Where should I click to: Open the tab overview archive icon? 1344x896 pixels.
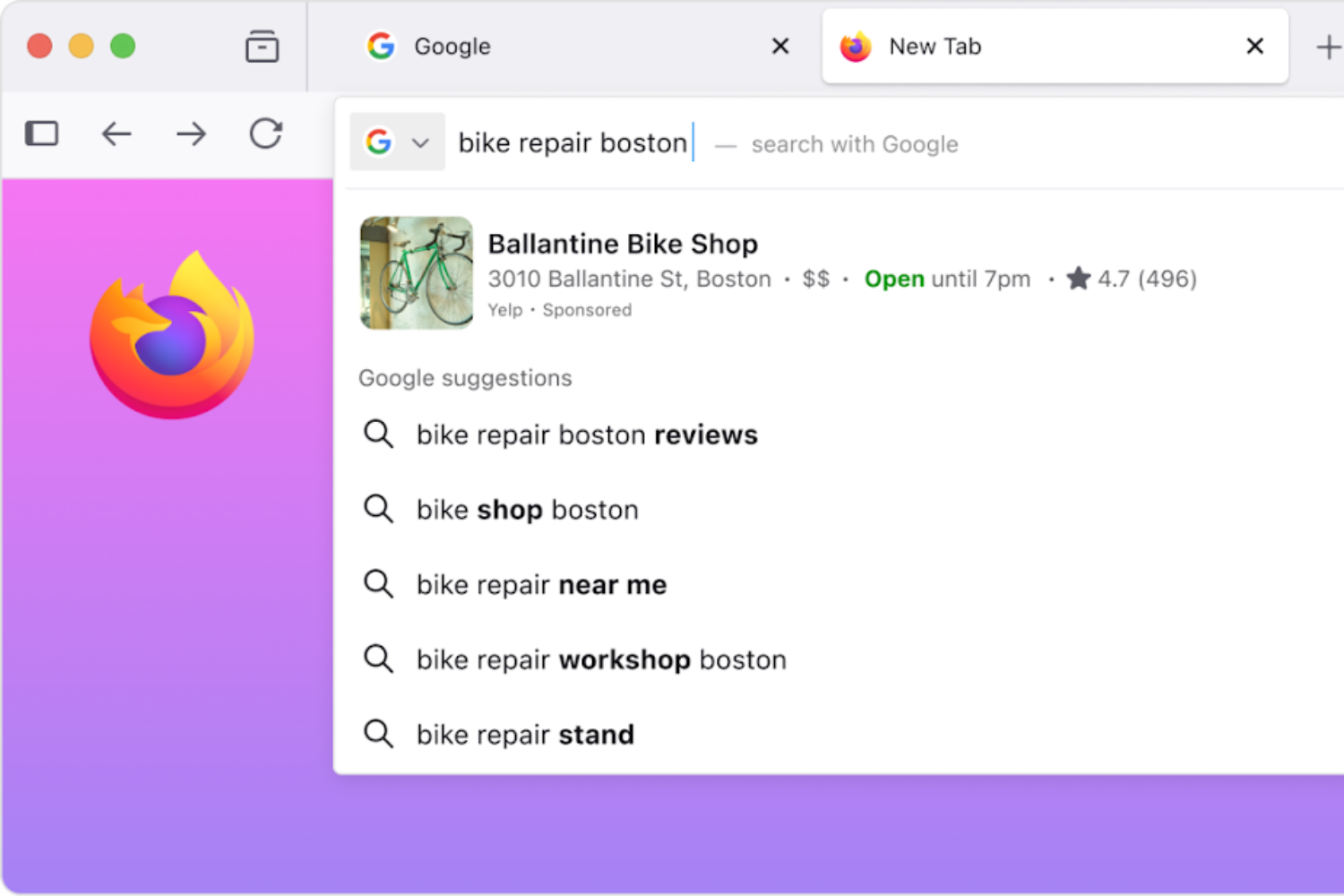(x=262, y=46)
